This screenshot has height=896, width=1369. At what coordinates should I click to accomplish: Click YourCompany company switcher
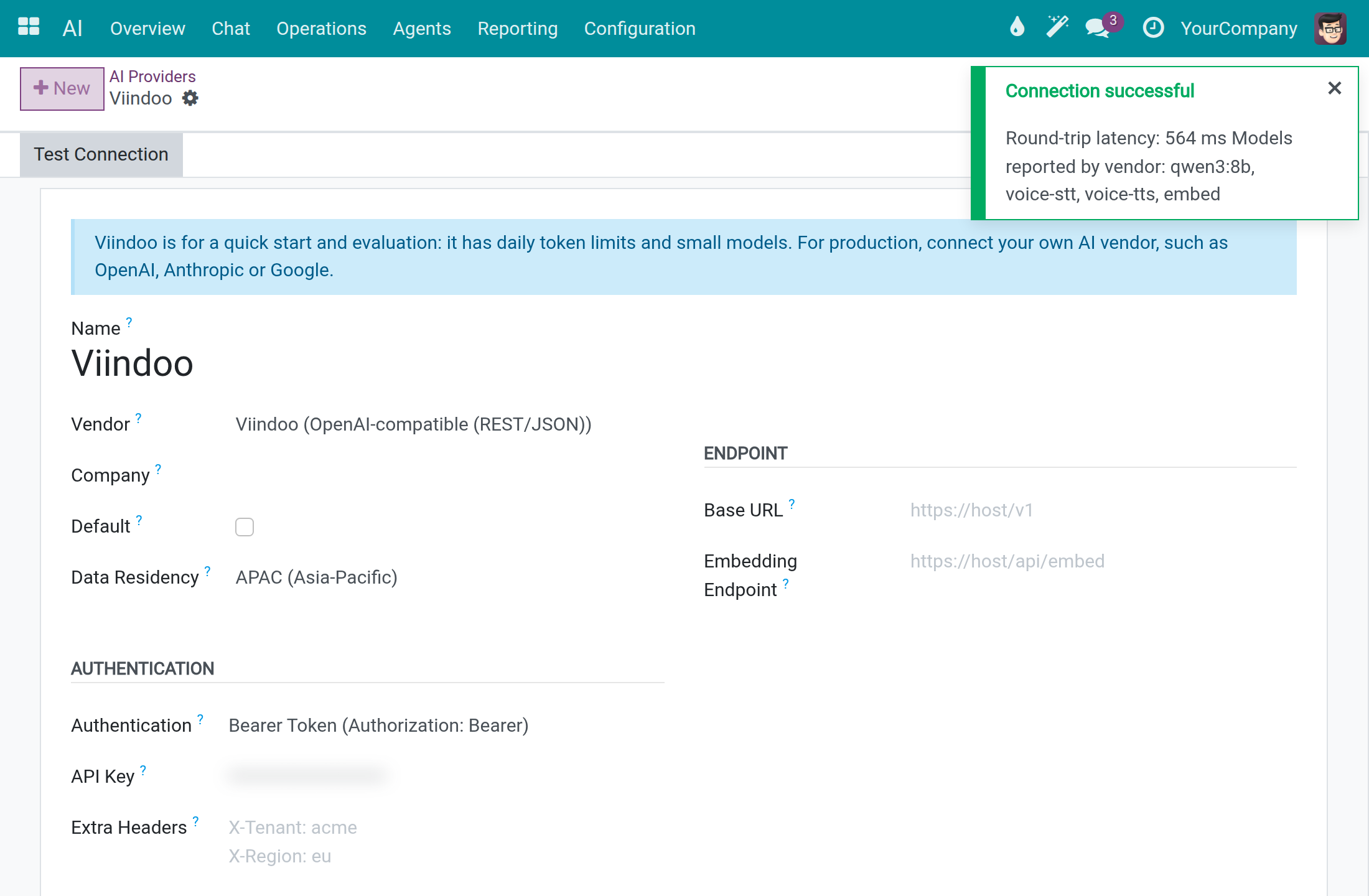[x=1239, y=29]
